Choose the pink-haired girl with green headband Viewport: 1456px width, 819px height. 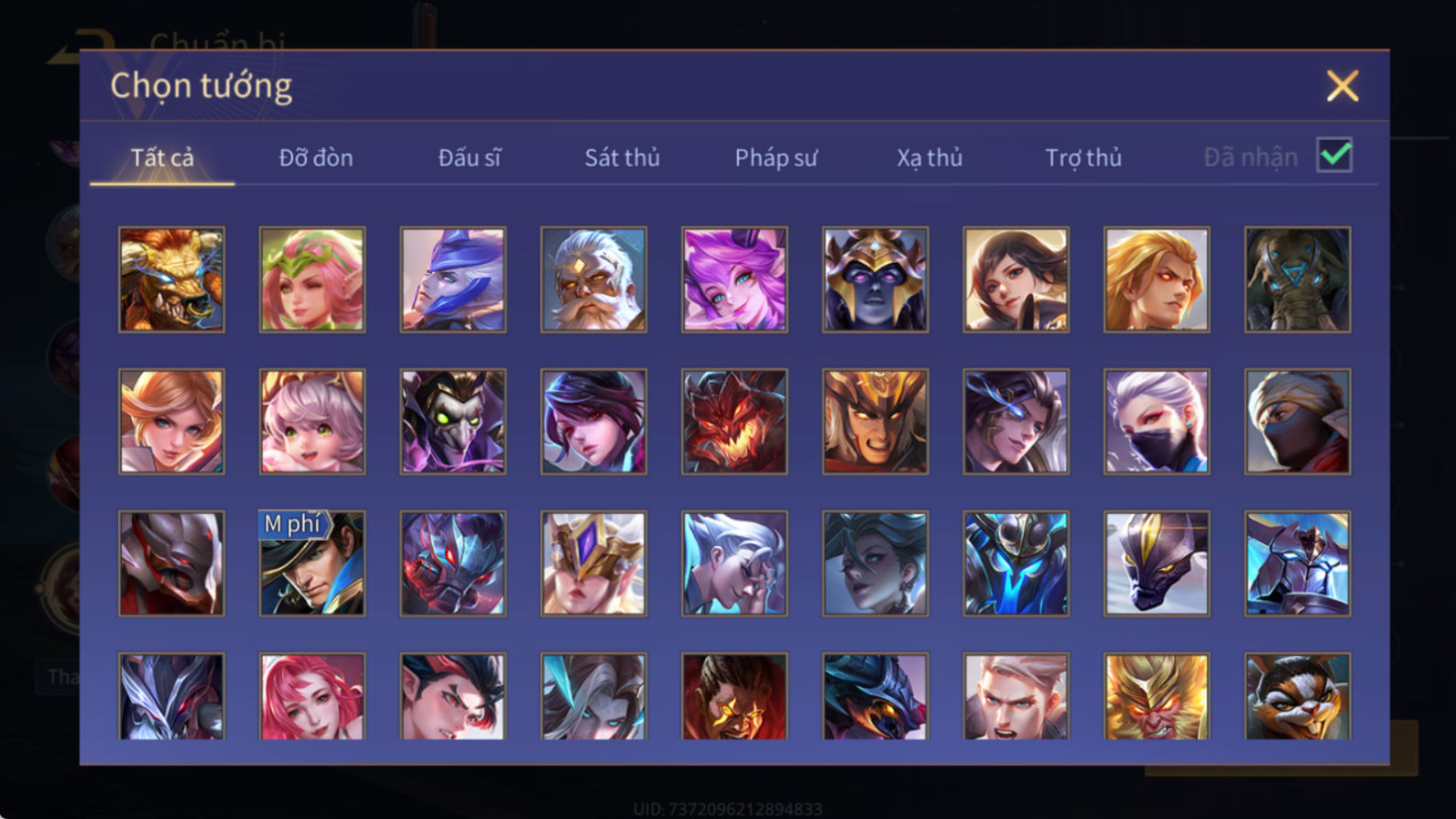click(312, 279)
